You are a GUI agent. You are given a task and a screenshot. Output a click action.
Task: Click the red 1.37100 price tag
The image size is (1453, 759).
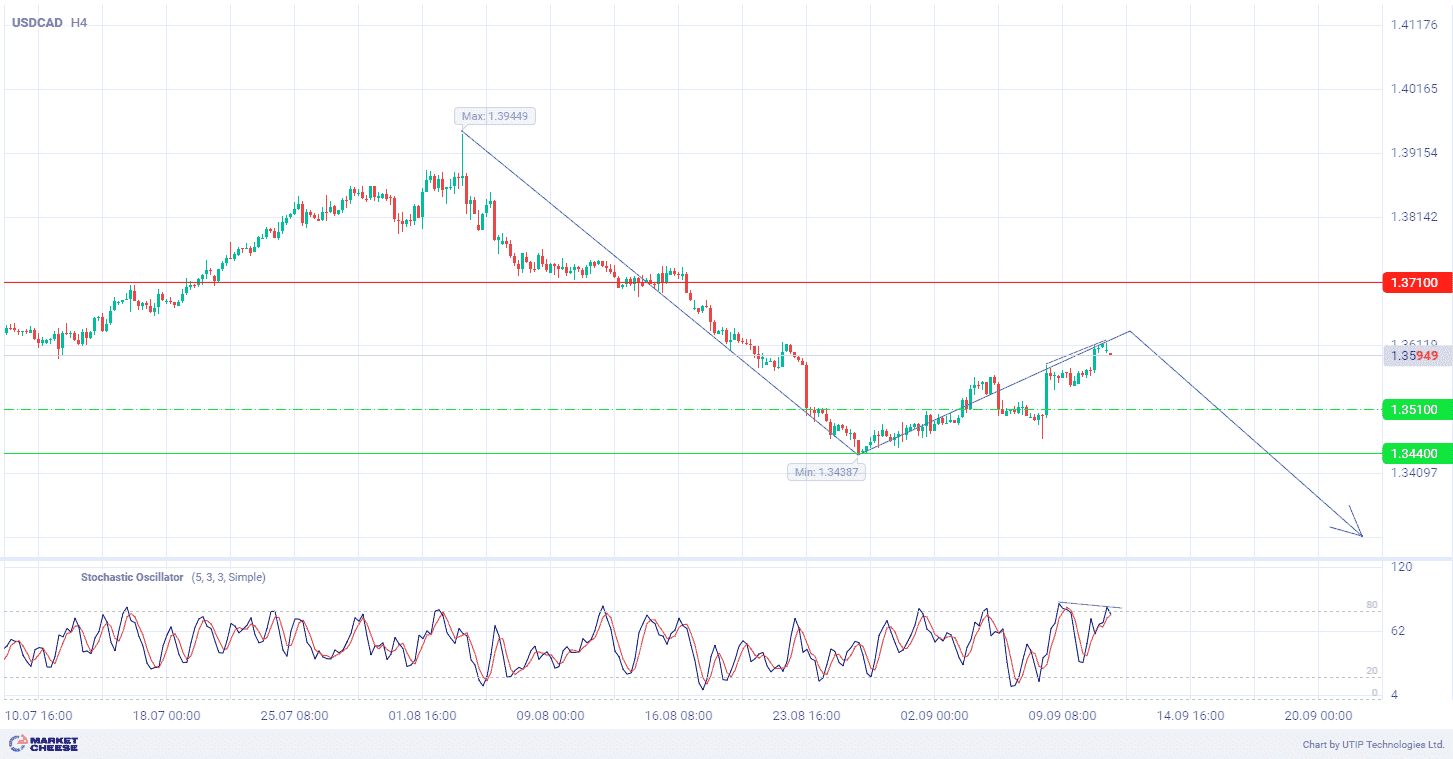1415,283
